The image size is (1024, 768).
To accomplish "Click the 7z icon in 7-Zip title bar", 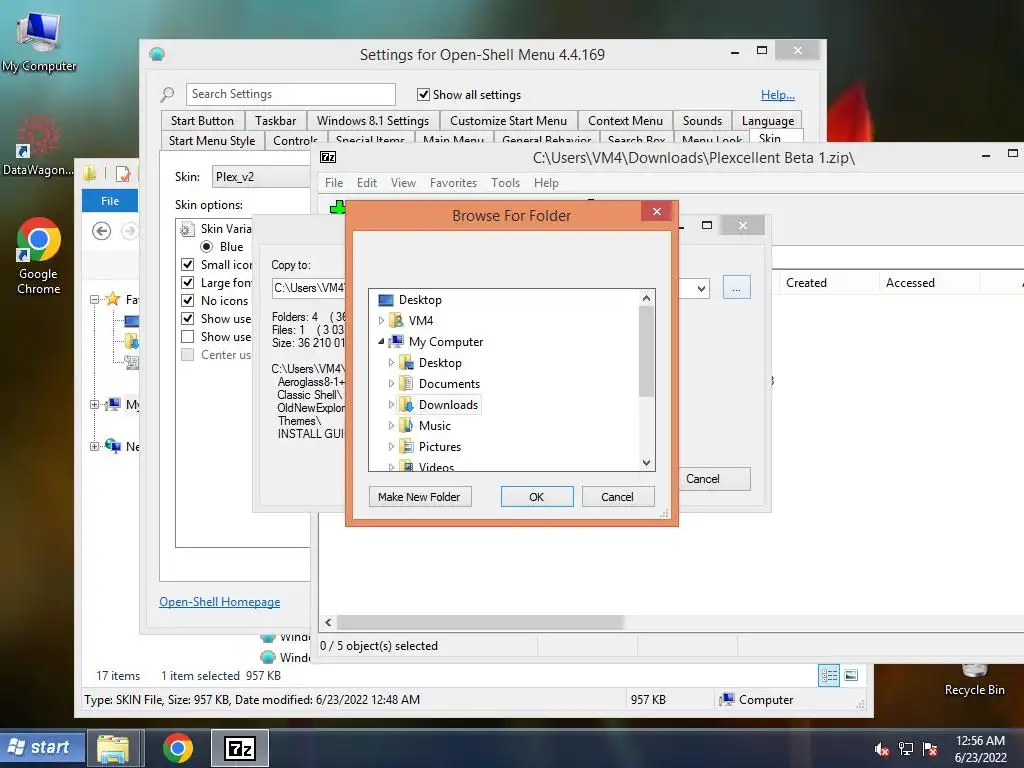I will (x=328, y=157).
